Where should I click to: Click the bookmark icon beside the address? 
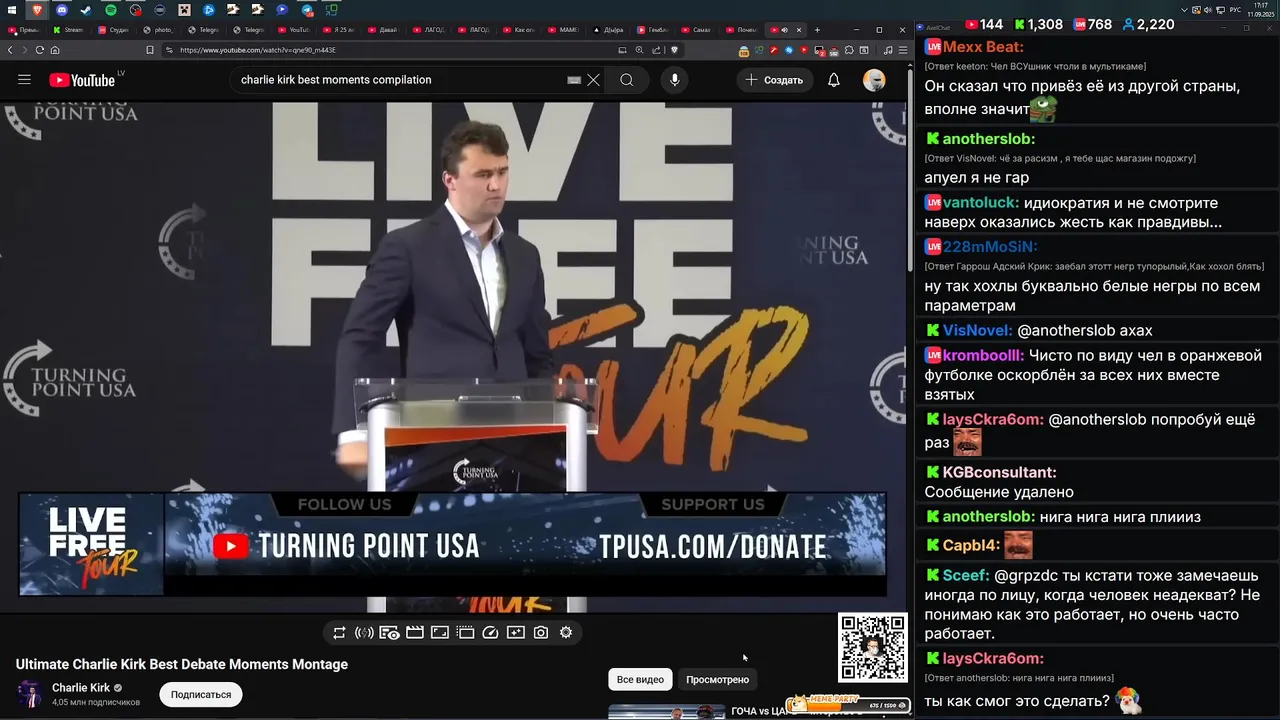(150, 50)
